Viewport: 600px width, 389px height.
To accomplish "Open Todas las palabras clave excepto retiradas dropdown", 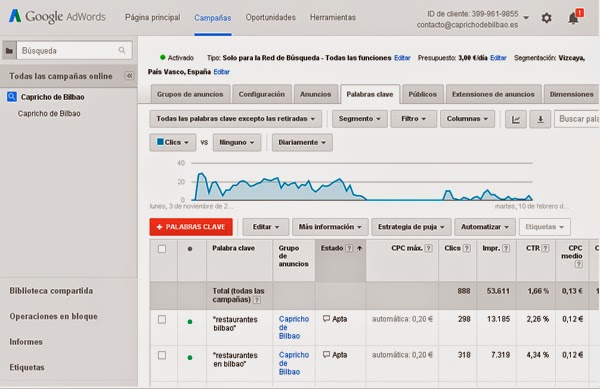I will pos(235,119).
